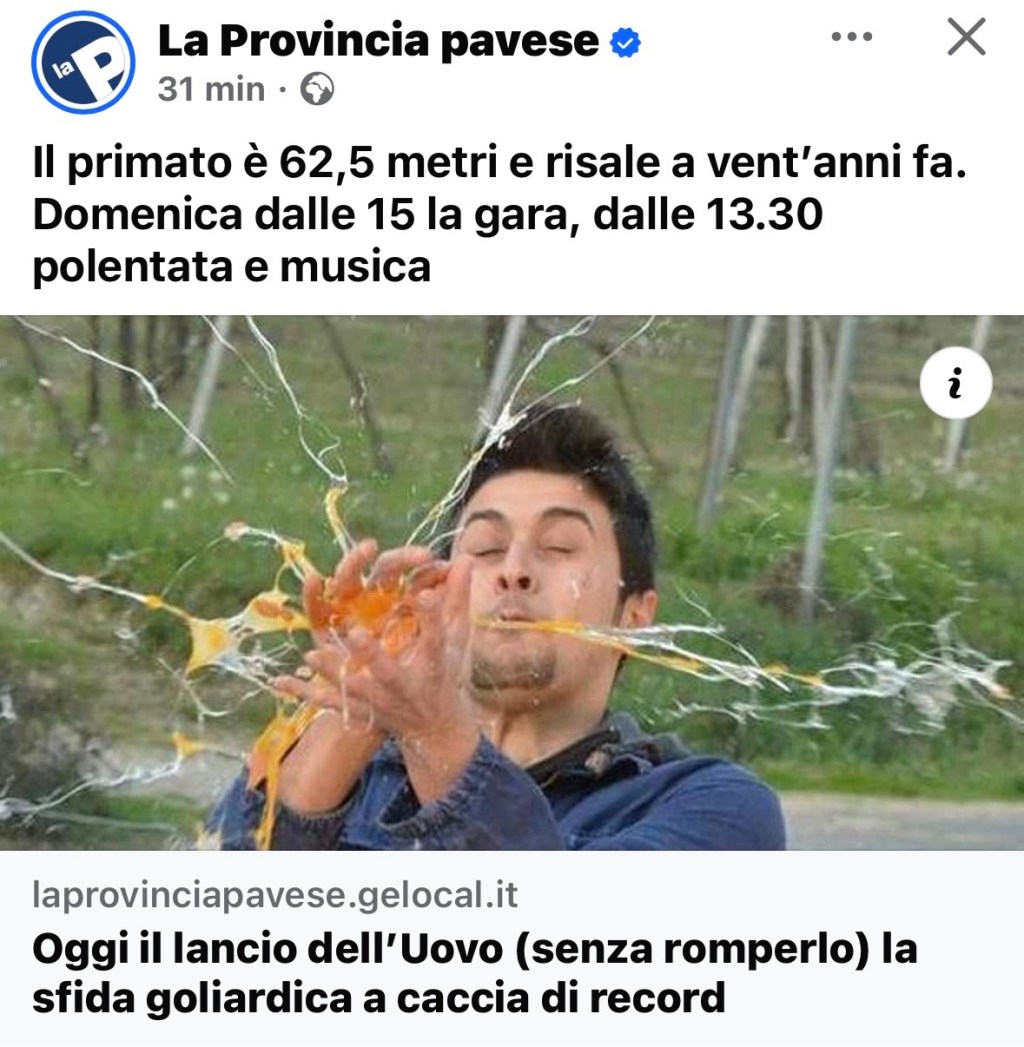Tap the gray link preview card footer
Image resolution: width=1024 pixels, height=1047 pixels.
512,948
